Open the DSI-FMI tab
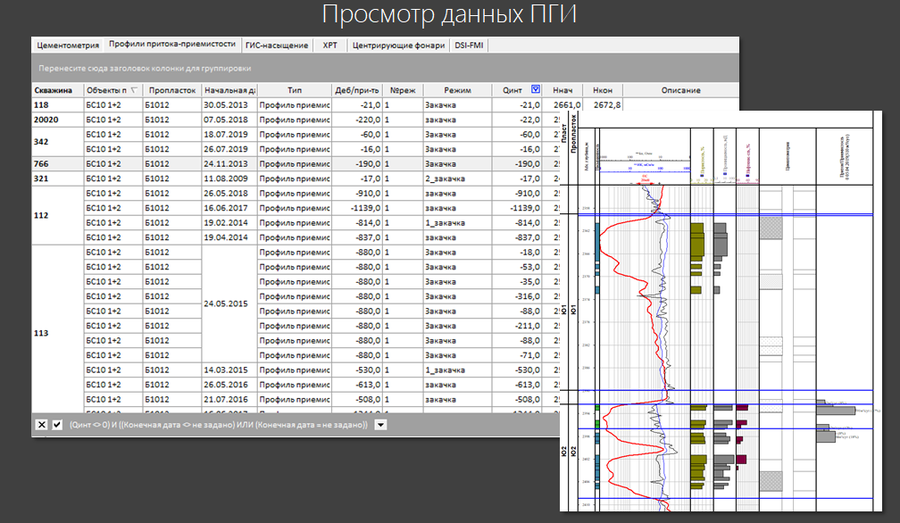 tap(469, 45)
